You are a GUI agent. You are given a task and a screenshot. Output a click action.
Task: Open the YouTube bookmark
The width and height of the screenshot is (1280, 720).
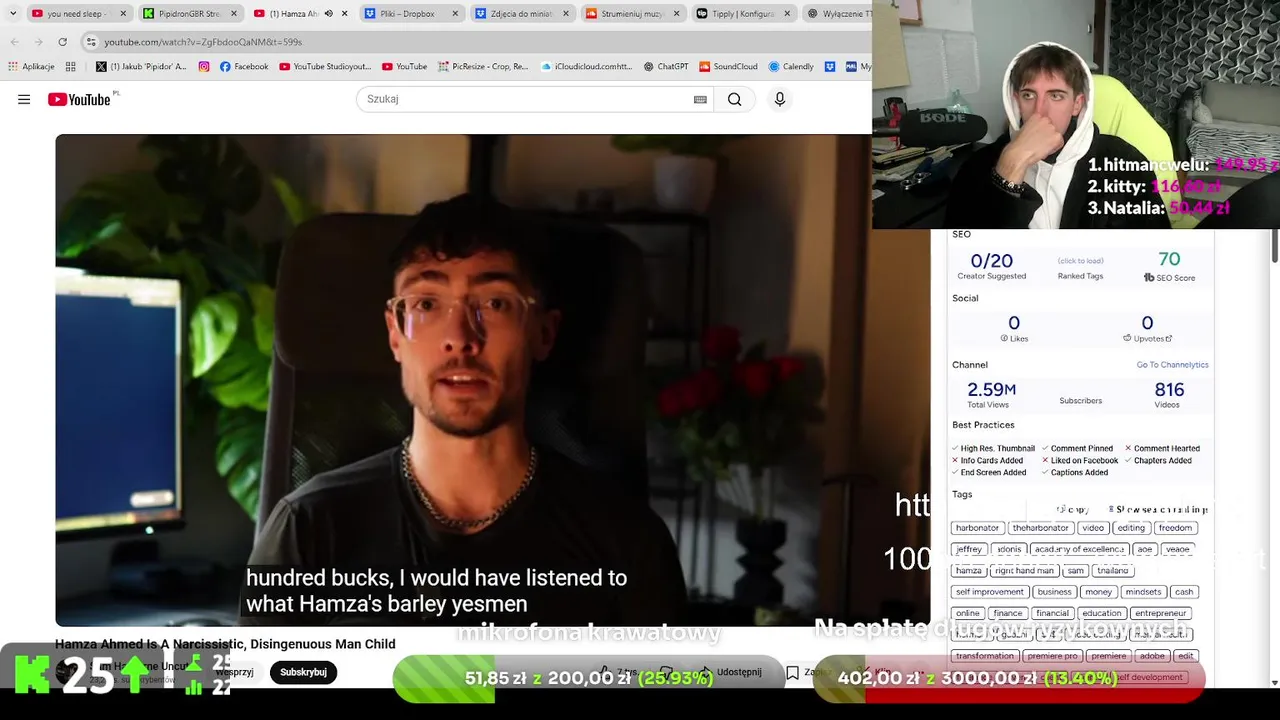click(405, 67)
